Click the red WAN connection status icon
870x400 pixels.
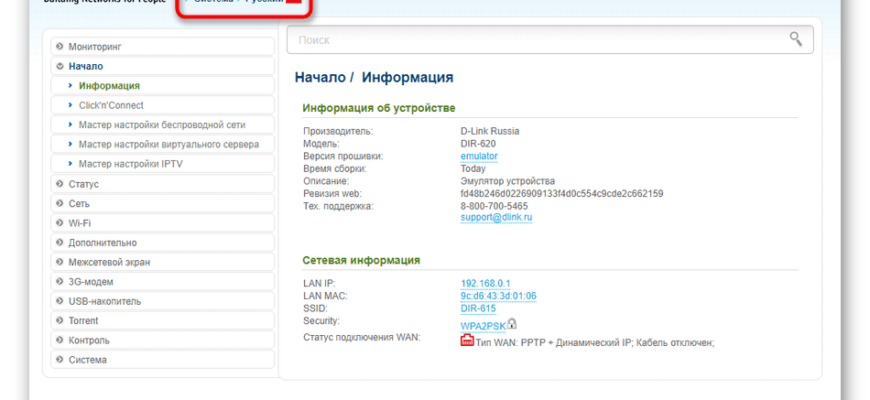467,340
